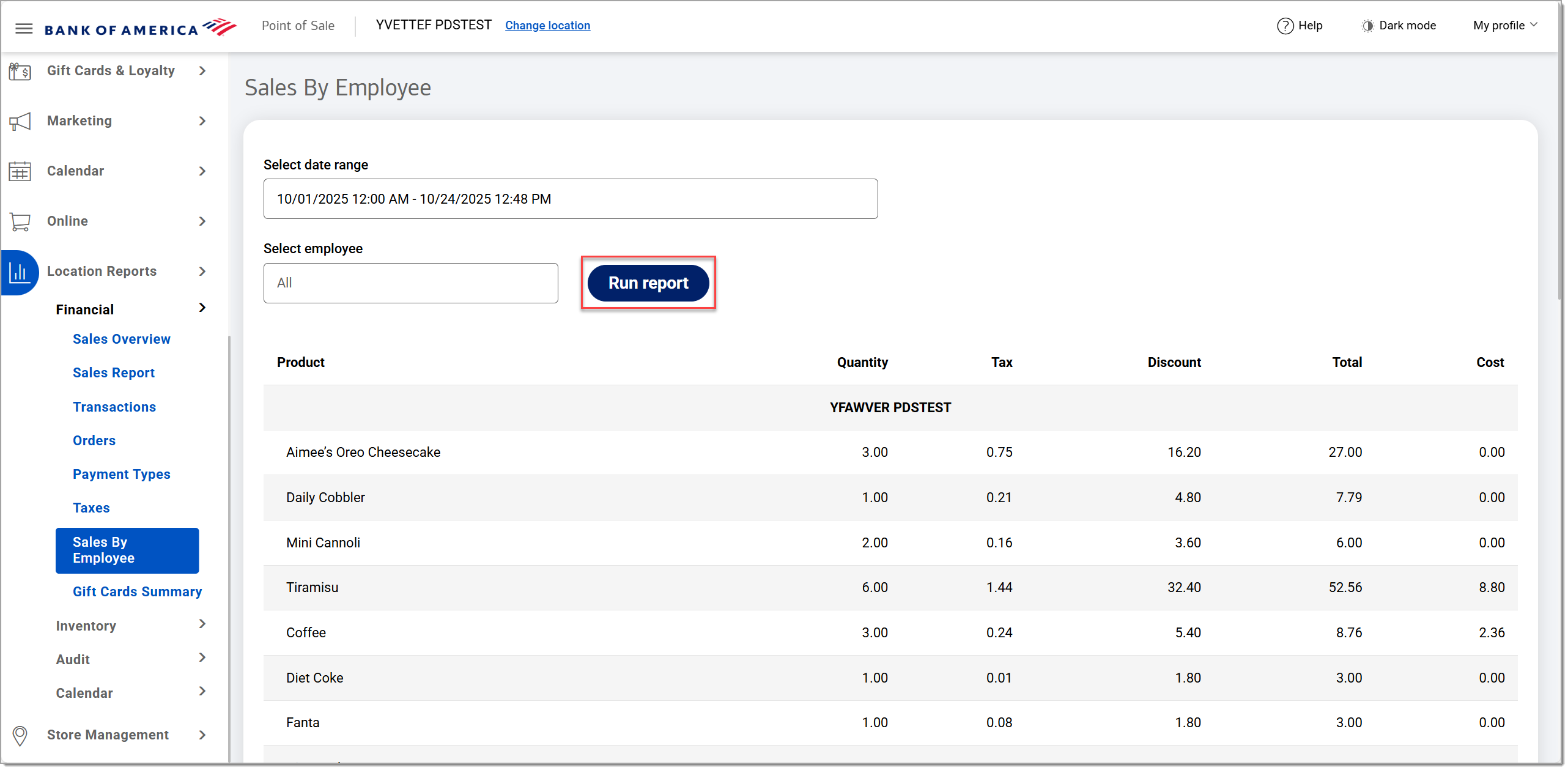Click the date range input field
Screen dimensions: 1568x770
click(570, 198)
